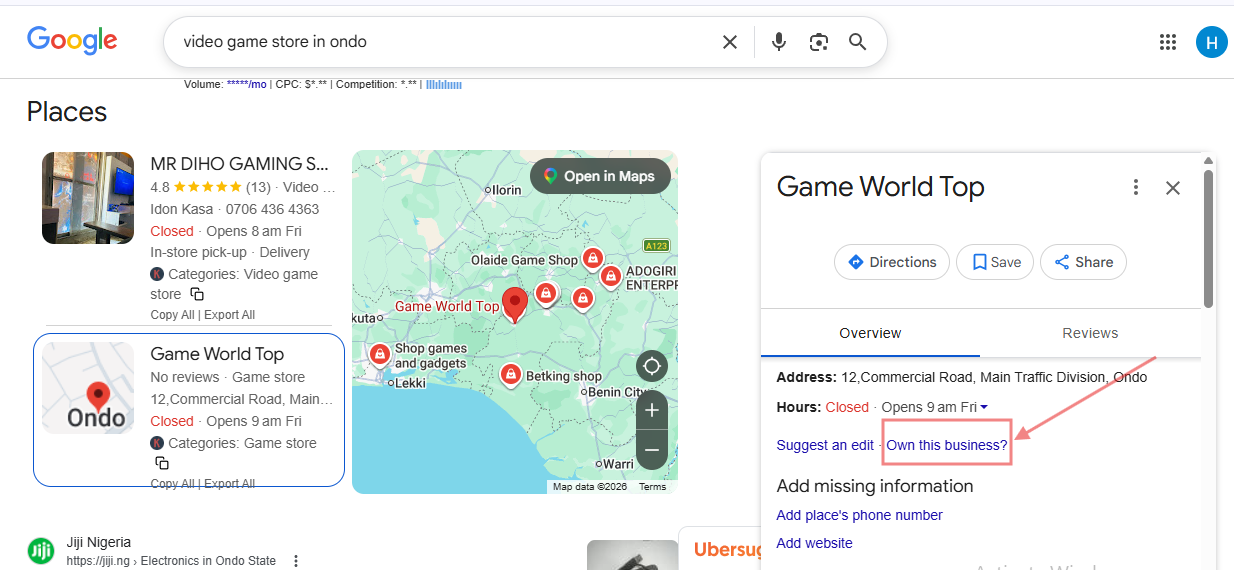This screenshot has height=570, width=1234.
Task: Click the map Terms link
Action: (x=652, y=487)
